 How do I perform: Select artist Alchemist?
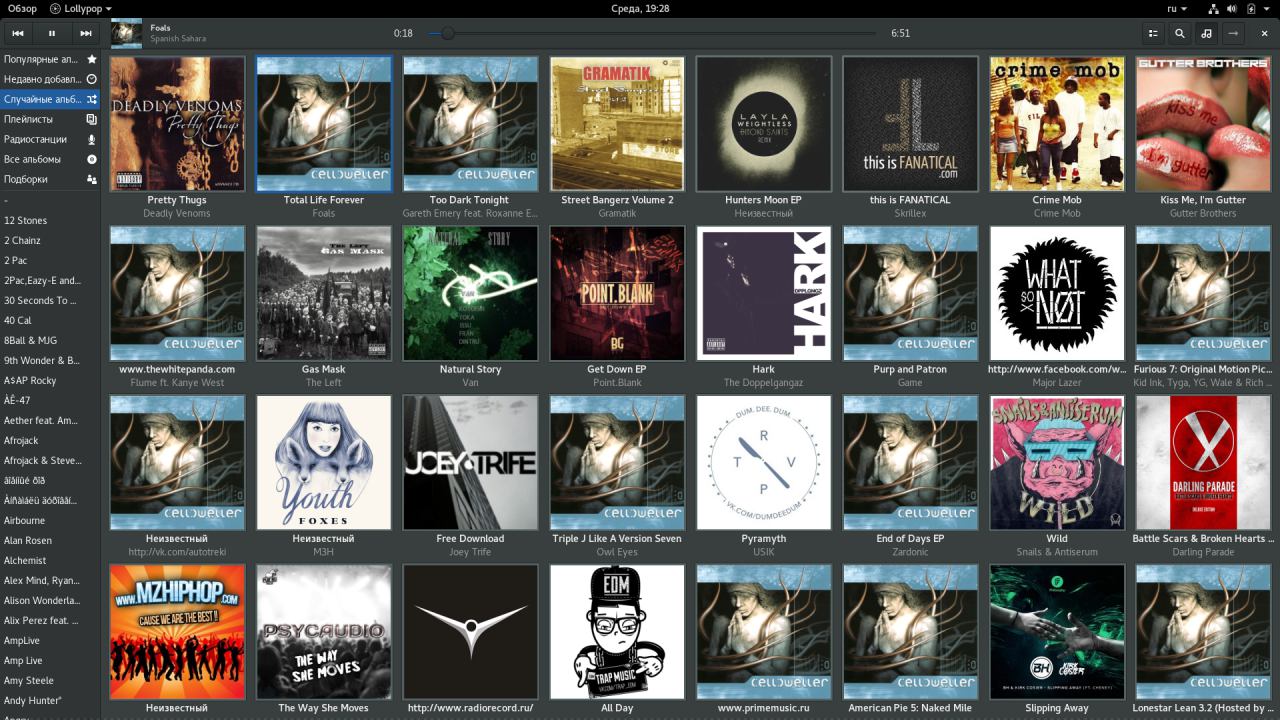50,560
